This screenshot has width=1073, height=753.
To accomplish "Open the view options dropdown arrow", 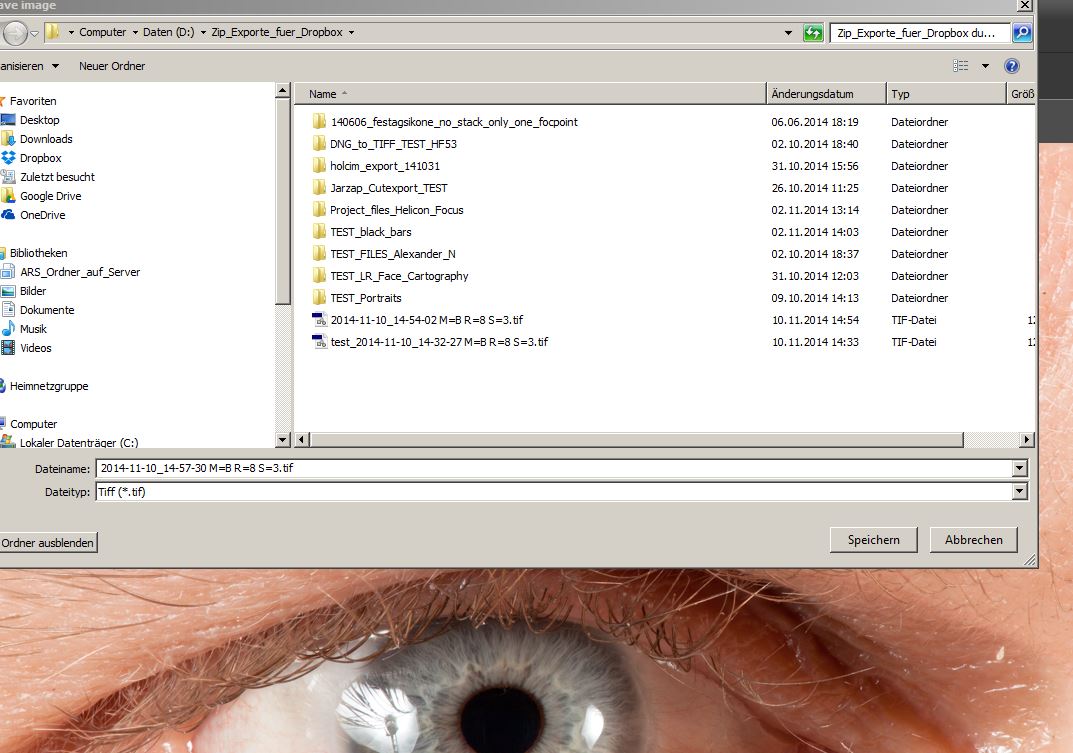I will point(985,66).
